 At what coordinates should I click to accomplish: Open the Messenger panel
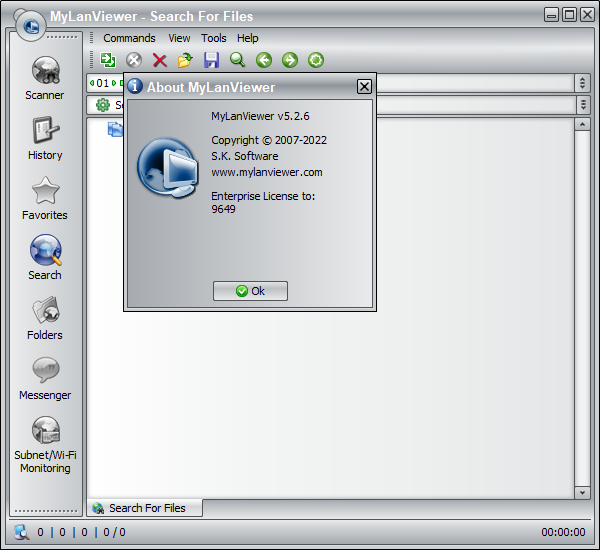pos(45,378)
